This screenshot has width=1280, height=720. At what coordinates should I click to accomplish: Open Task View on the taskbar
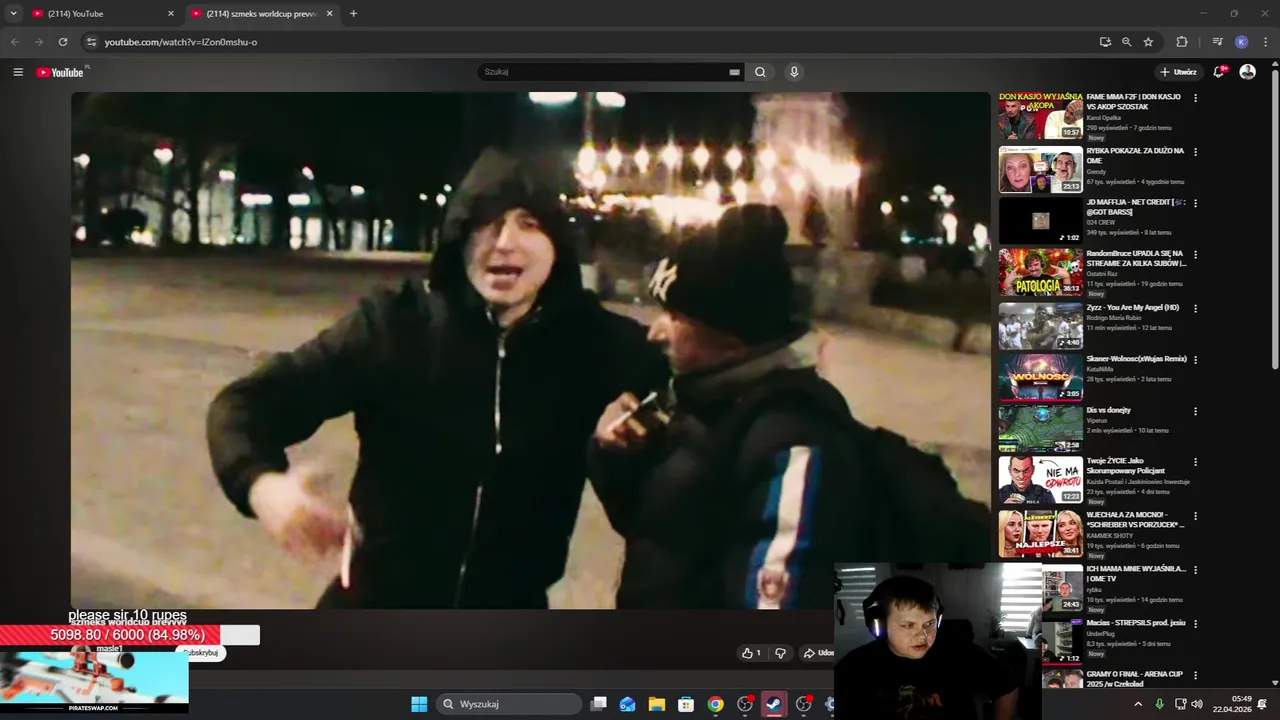click(598, 704)
